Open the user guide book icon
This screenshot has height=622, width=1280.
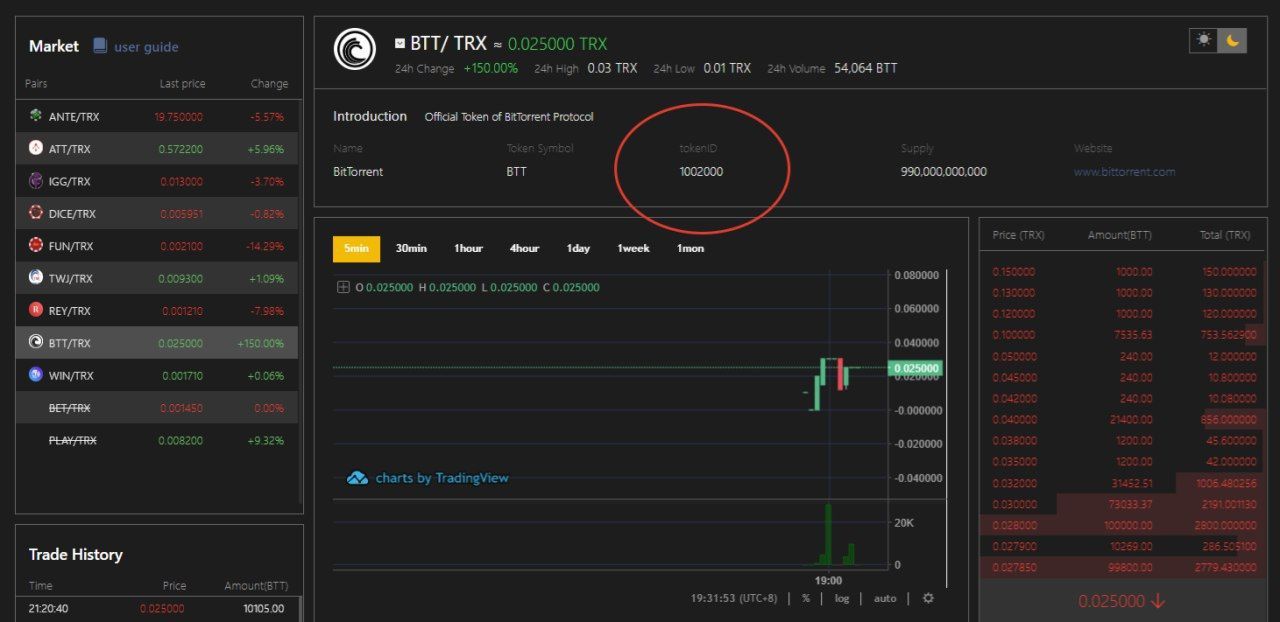pos(100,46)
